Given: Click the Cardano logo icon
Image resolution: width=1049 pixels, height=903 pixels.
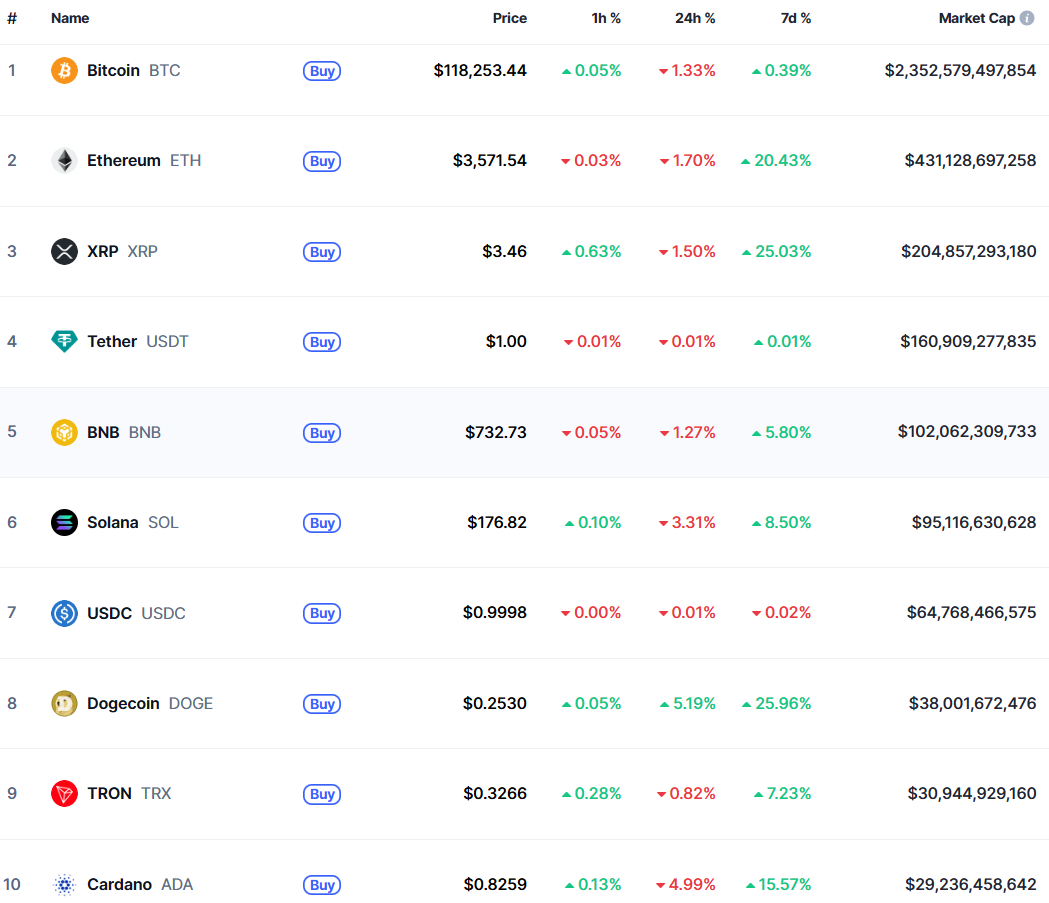Looking at the screenshot, I should [x=64, y=884].
